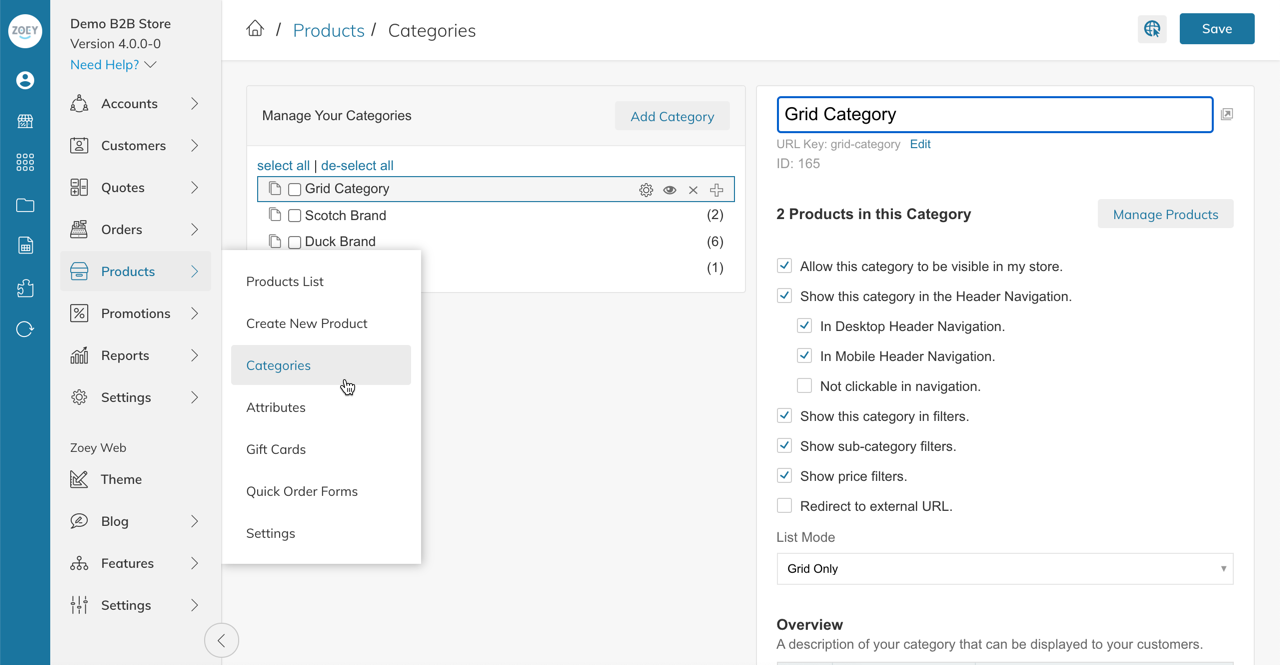Expand the Reports sidebar menu
Image resolution: width=1280 pixels, height=665 pixels.
coord(135,356)
